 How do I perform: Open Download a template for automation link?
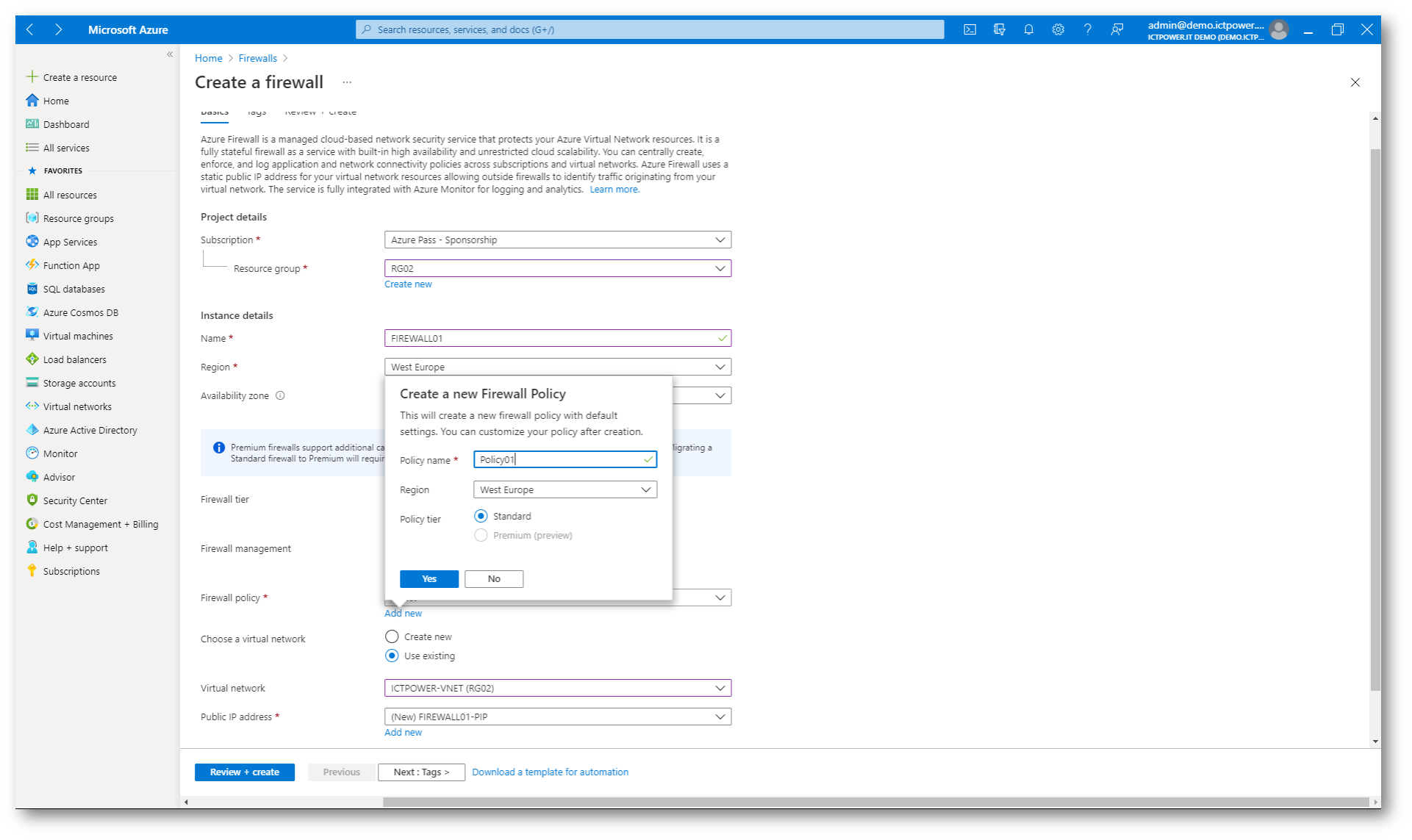point(550,773)
